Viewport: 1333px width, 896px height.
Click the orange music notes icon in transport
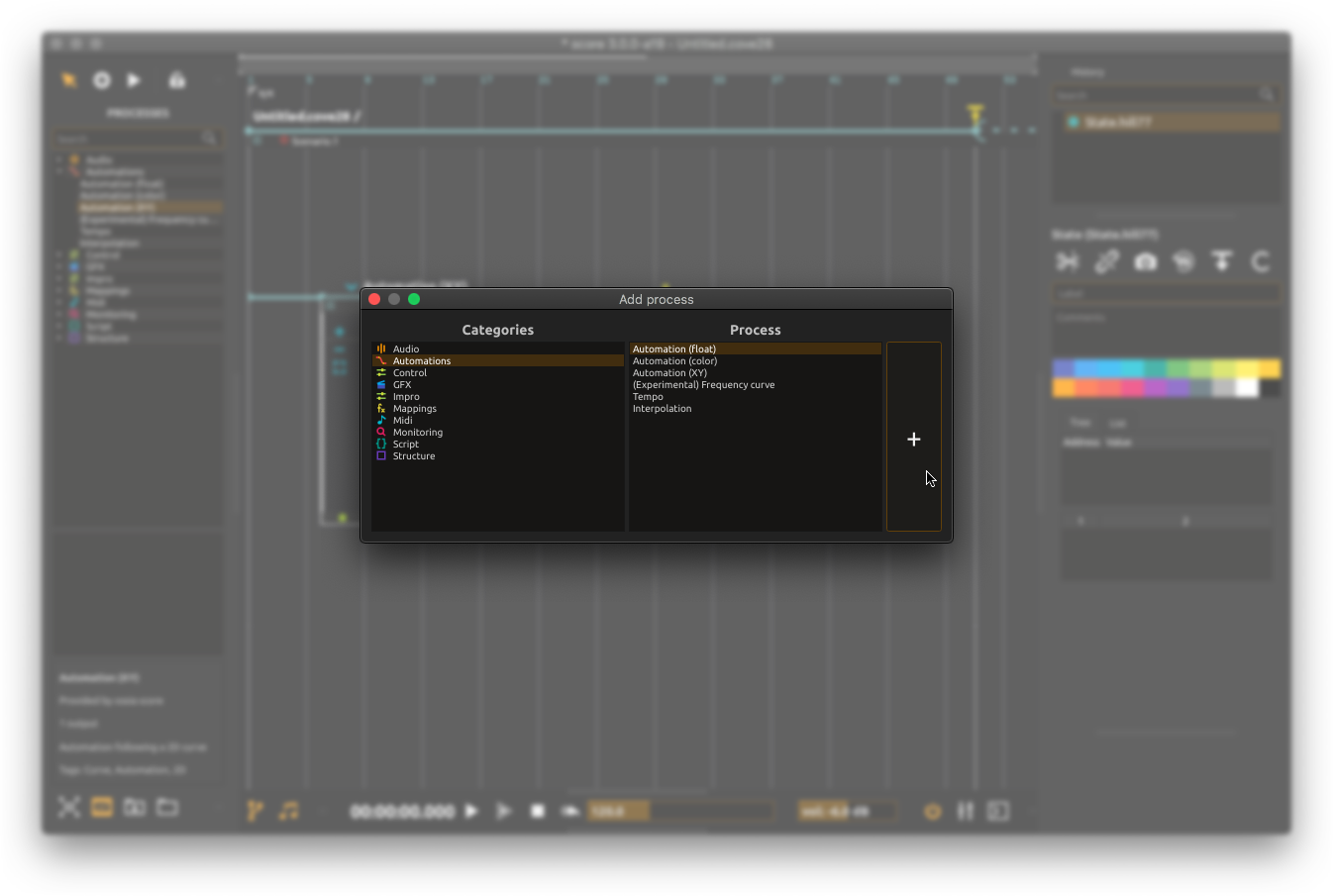[288, 811]
